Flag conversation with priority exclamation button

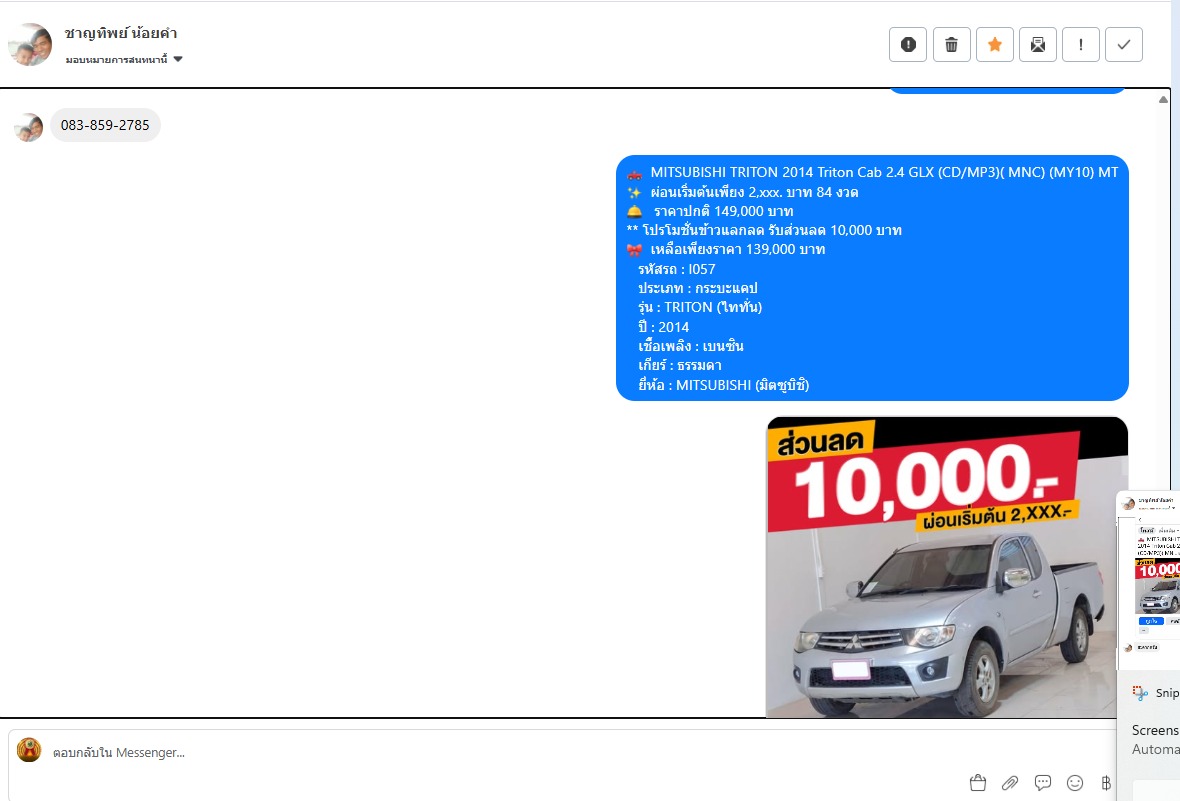(1081, 44)
